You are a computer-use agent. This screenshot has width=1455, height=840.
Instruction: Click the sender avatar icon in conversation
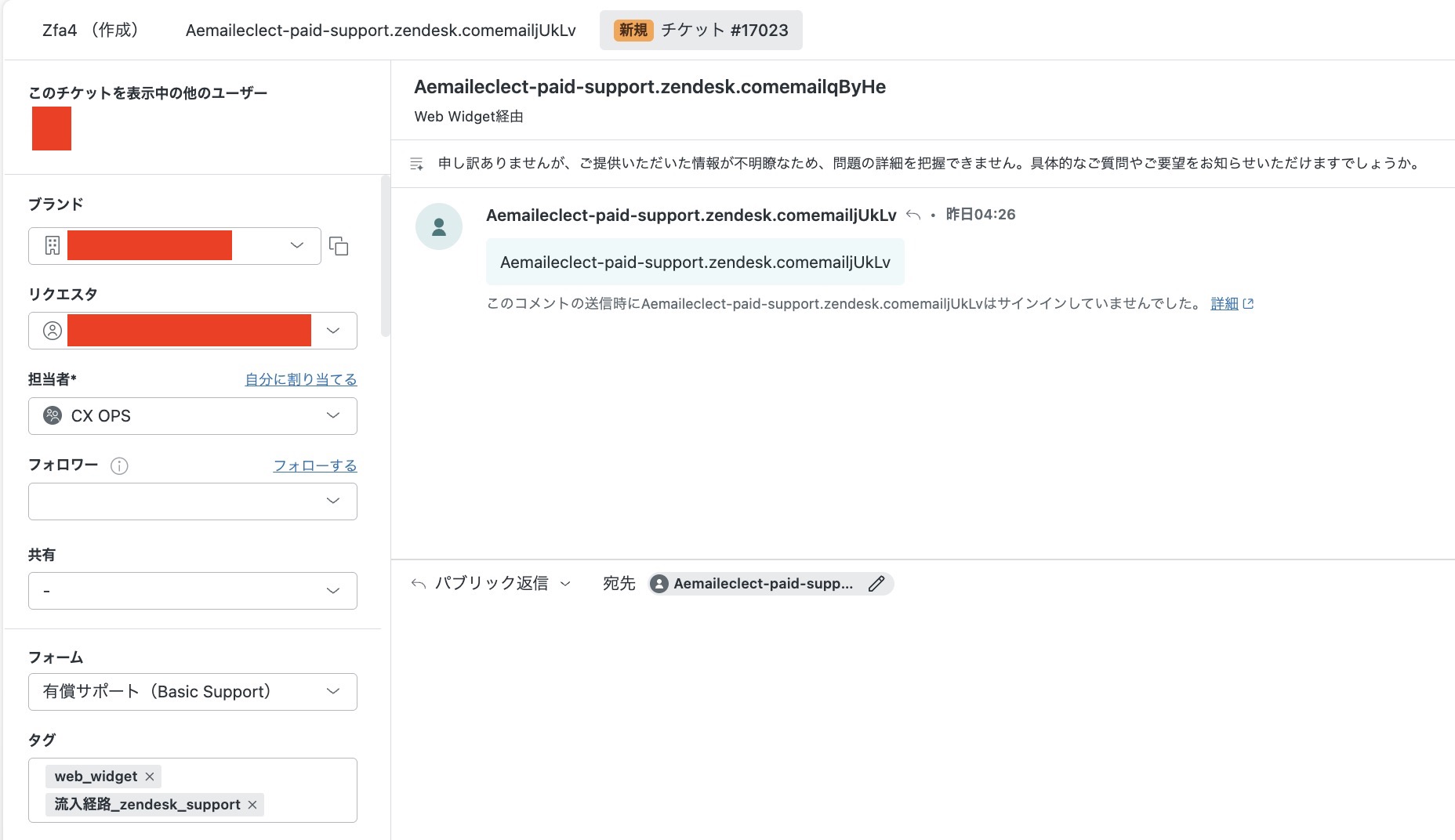[x=439, y=226]
